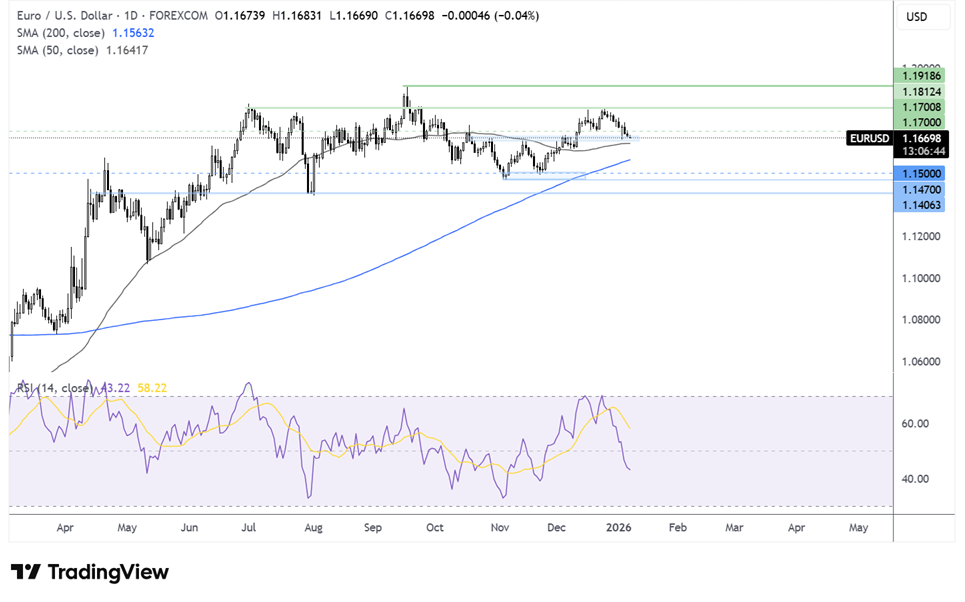The image size is (965, 602).
Task: Select the 1.14700 price level label
Action: tap(922, 188)
